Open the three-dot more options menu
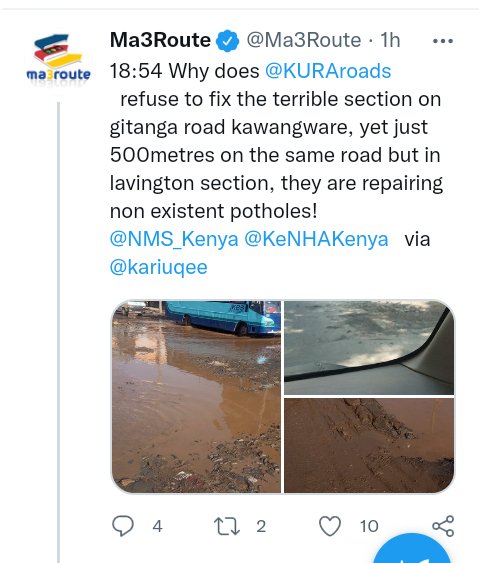This screenshot has width=480, height=563. click(443, 41)
